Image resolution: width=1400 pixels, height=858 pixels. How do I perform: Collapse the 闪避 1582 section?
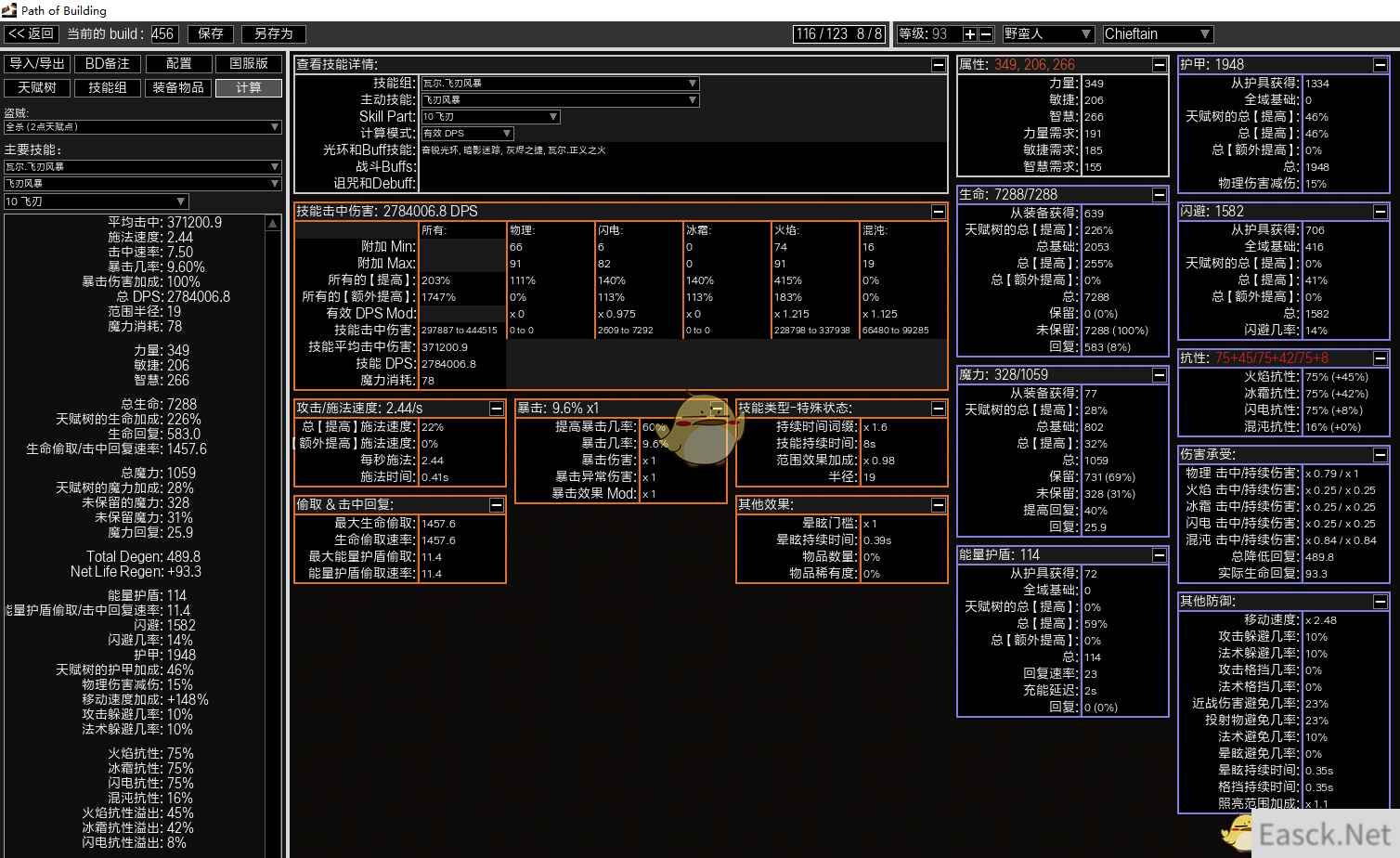1381,212
